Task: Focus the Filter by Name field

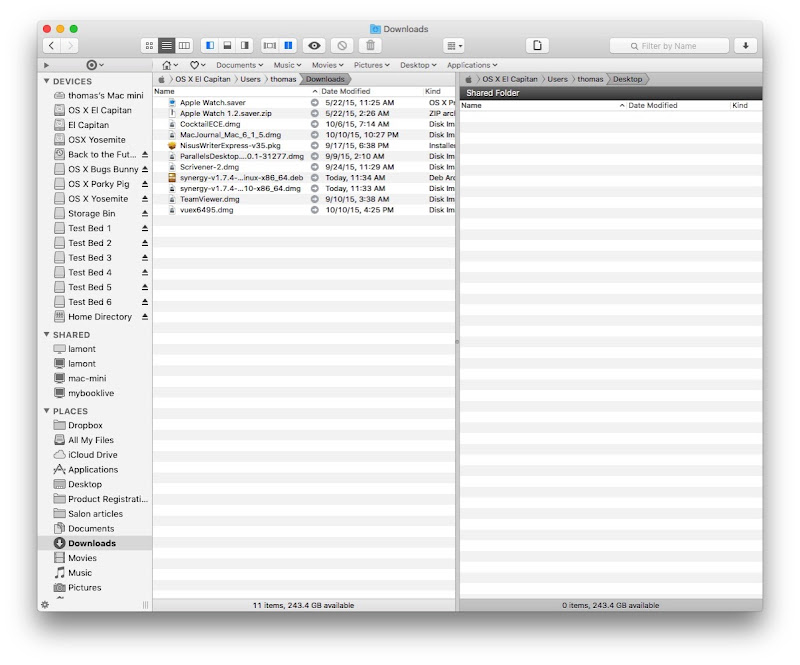Action: (669, 46)
